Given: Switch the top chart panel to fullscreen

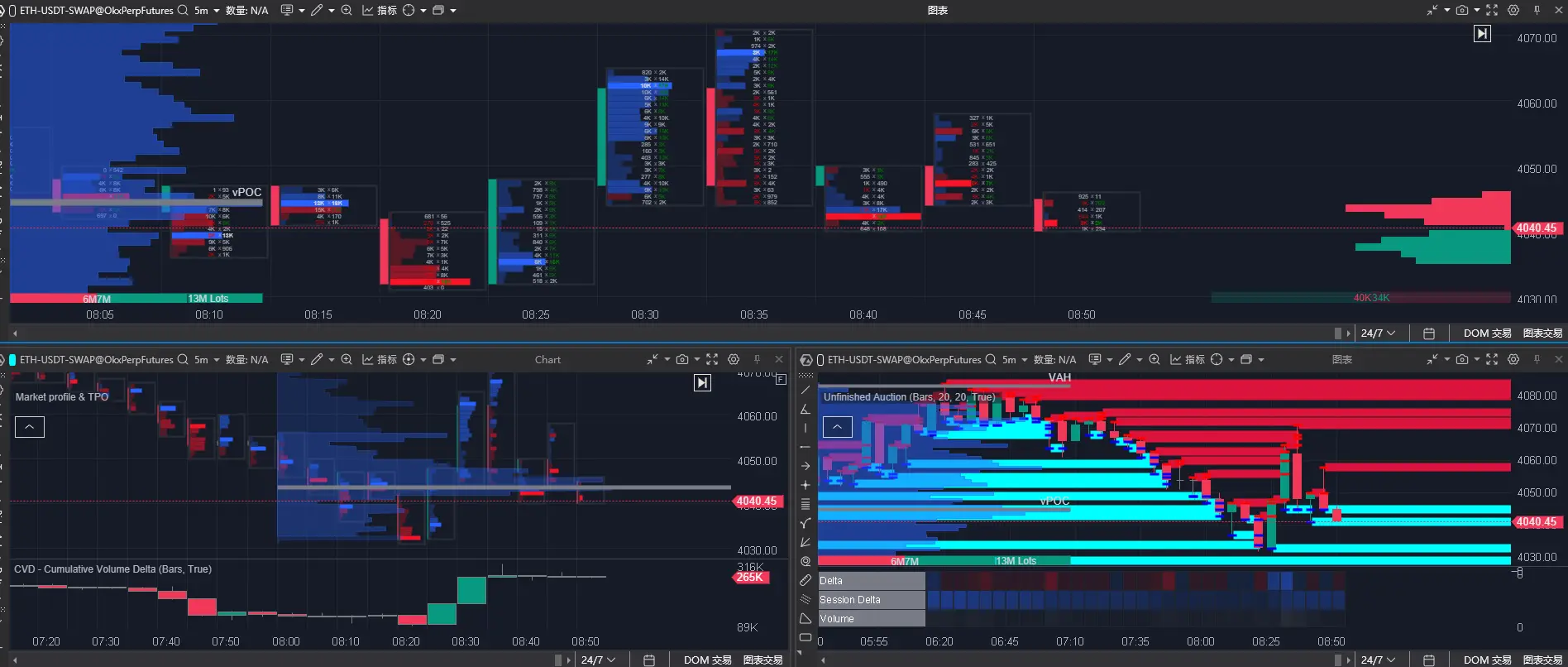Looking at the screenshot, I should [x=1492, y=11].
